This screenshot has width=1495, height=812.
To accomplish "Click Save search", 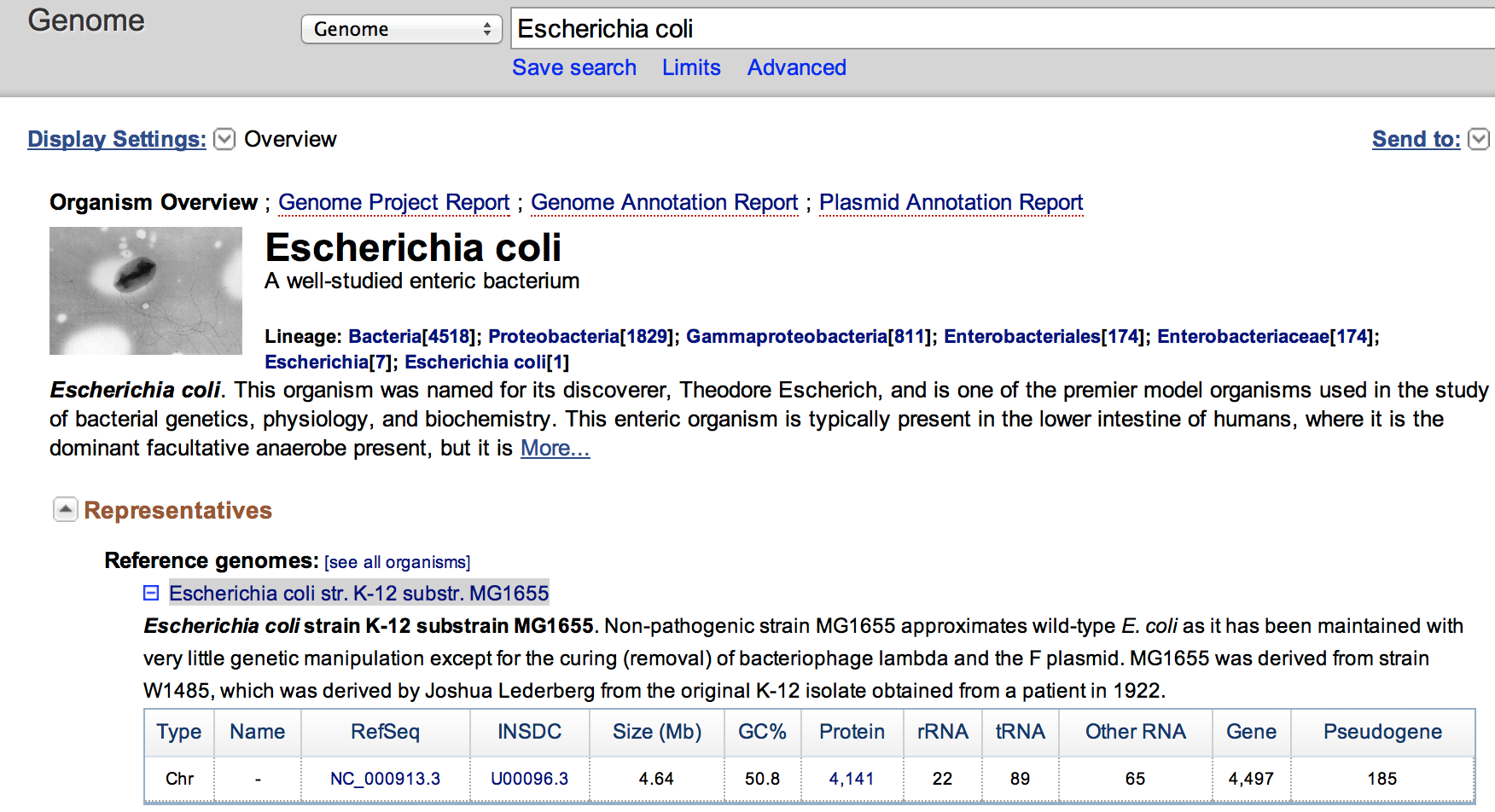I will [x=574, y=67].
